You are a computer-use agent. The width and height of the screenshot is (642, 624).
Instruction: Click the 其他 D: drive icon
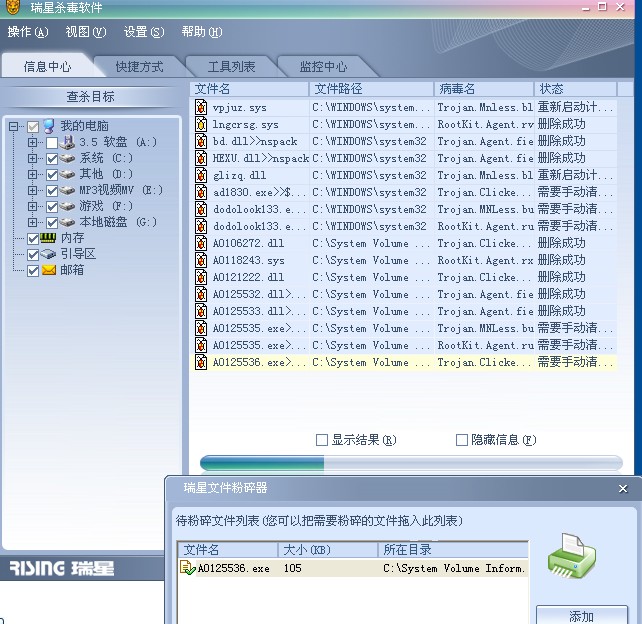(x=68, y=174)
